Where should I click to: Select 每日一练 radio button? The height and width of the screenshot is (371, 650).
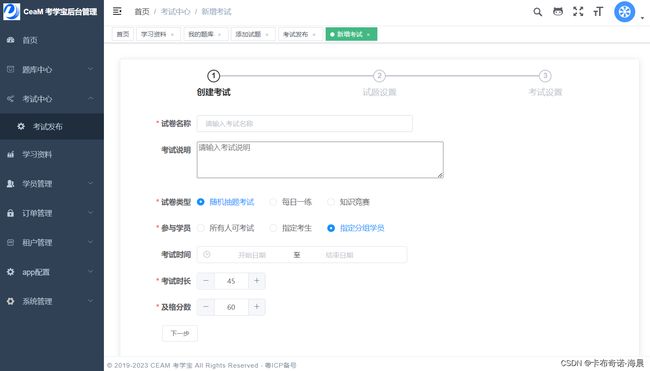273,202
